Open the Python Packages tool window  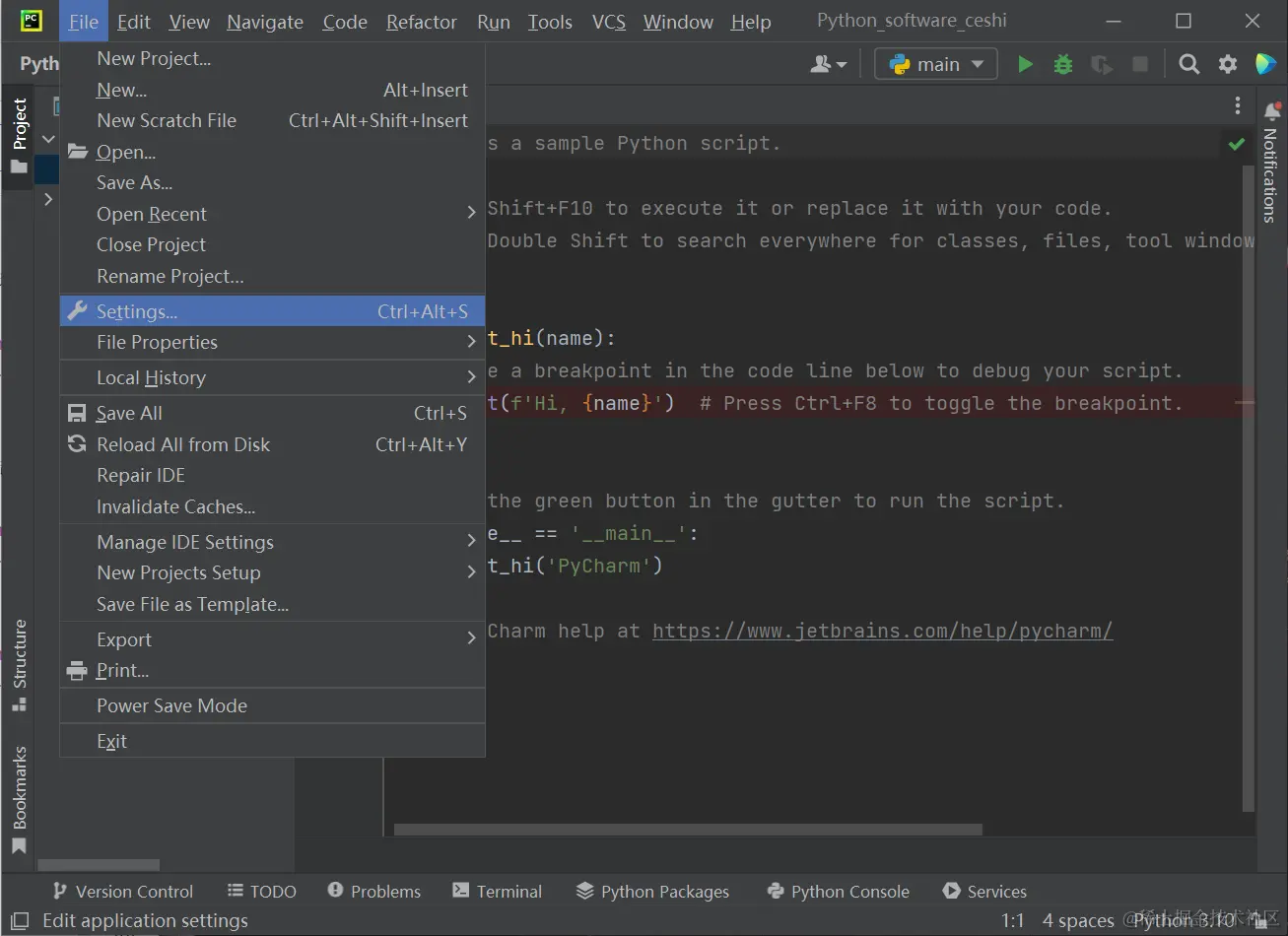pos(652,891)
